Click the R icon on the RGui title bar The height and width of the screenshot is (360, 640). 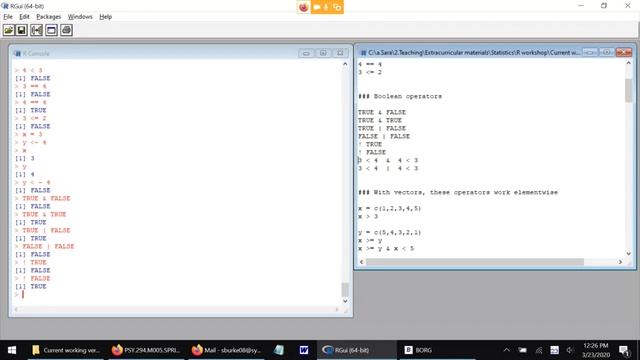tap(5, 6)
